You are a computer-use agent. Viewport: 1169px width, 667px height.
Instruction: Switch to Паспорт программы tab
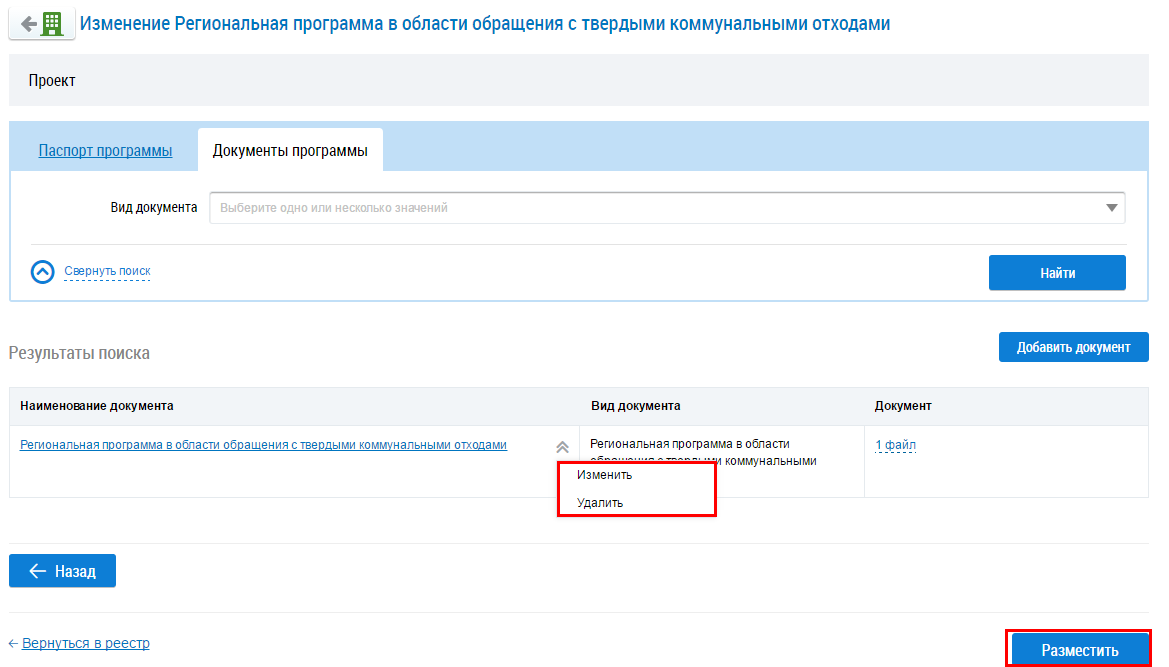(105, 151)
